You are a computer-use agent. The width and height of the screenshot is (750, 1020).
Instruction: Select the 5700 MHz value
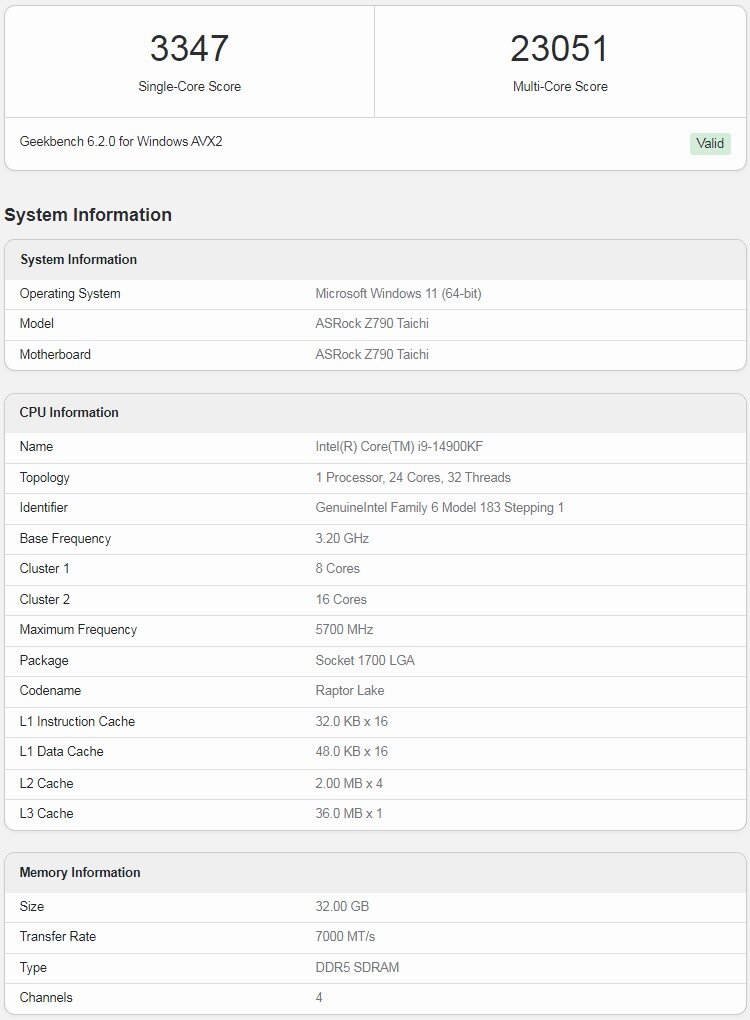[x=344, y=630]
